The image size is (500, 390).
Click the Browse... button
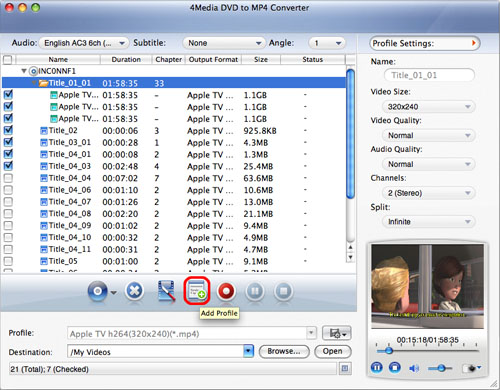284,351
